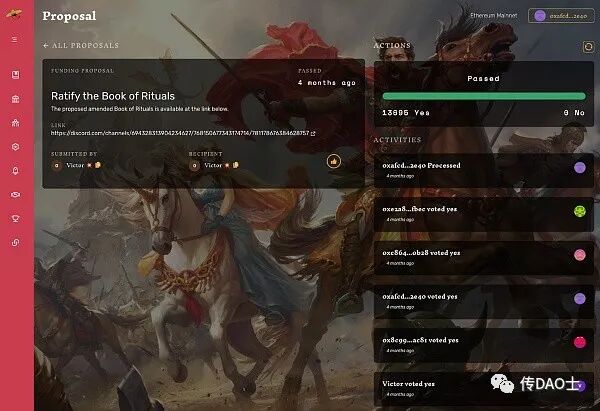Refresh actions using the top-right reload icon
This screenshot has height=411, width=600.
(588, 47)
